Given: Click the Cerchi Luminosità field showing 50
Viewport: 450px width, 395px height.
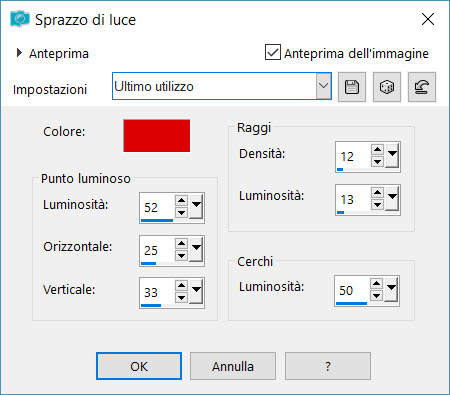Looking at the screenshot, I should click(x=352, y=290).
